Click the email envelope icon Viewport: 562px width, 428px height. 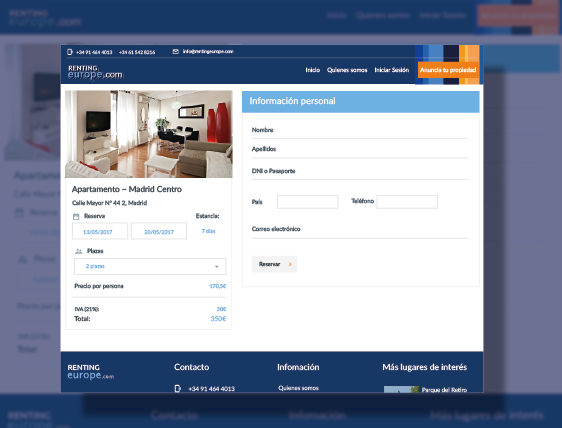pyautogui.click(x=175, y=52)
